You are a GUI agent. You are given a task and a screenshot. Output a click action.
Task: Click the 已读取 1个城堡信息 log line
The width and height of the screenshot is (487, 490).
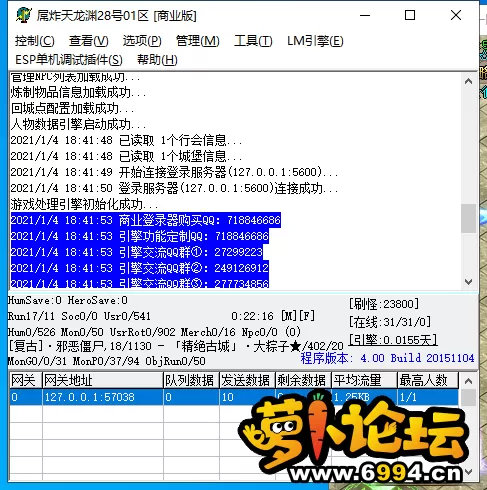126,156
